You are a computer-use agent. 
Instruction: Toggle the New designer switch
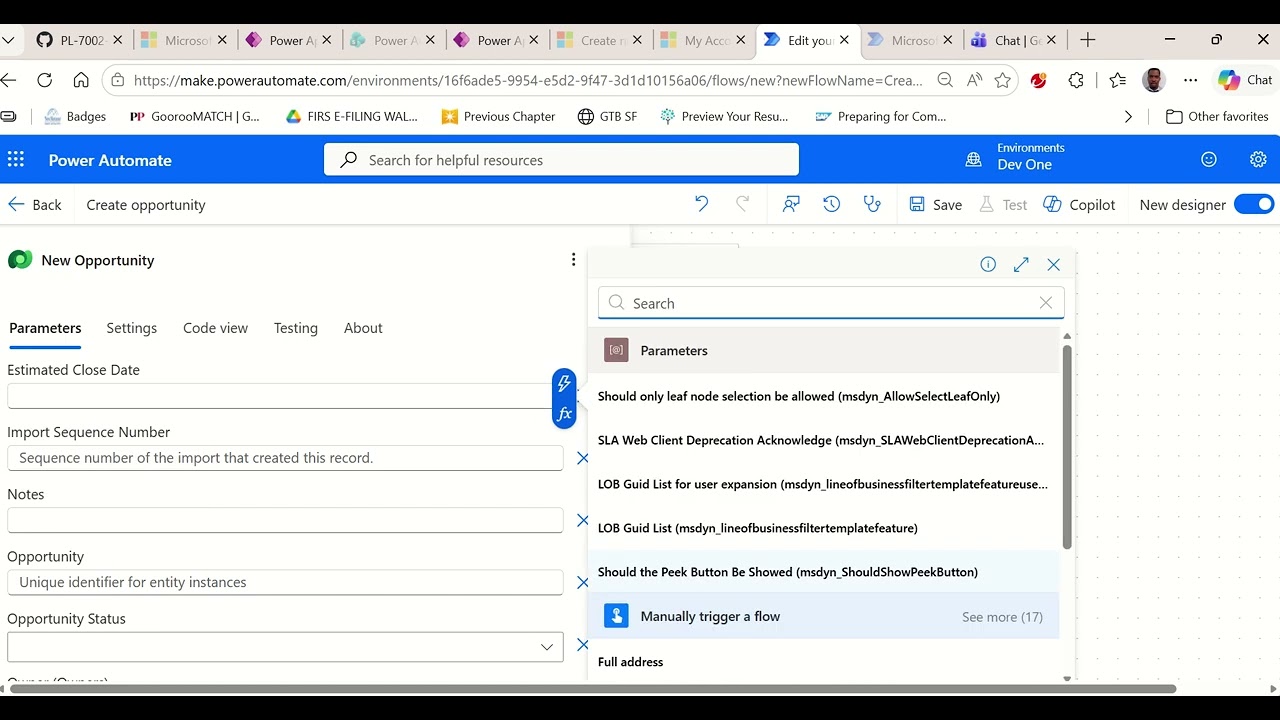click(1253, 204)
